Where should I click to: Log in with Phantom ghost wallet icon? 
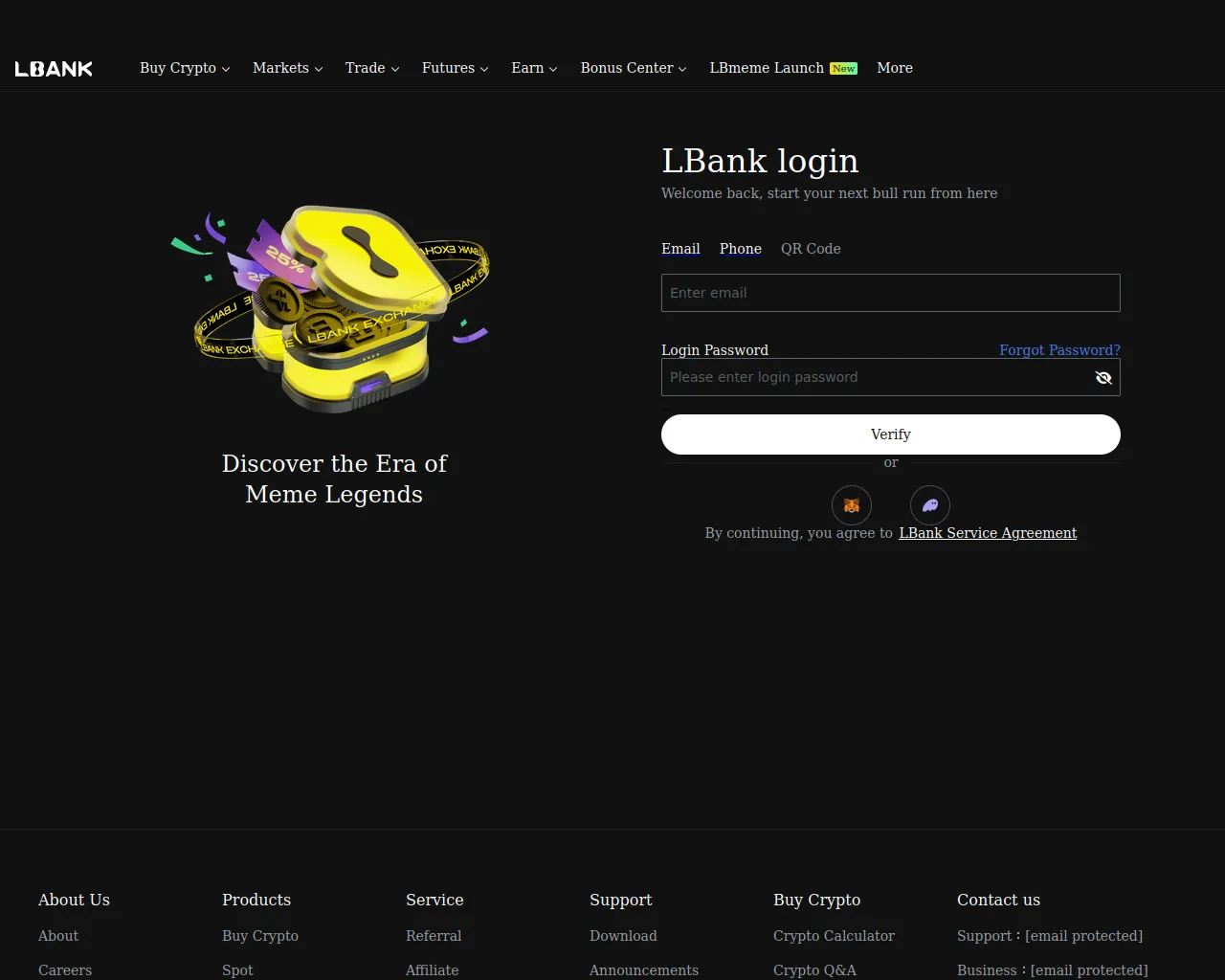(x=929, y=505)
